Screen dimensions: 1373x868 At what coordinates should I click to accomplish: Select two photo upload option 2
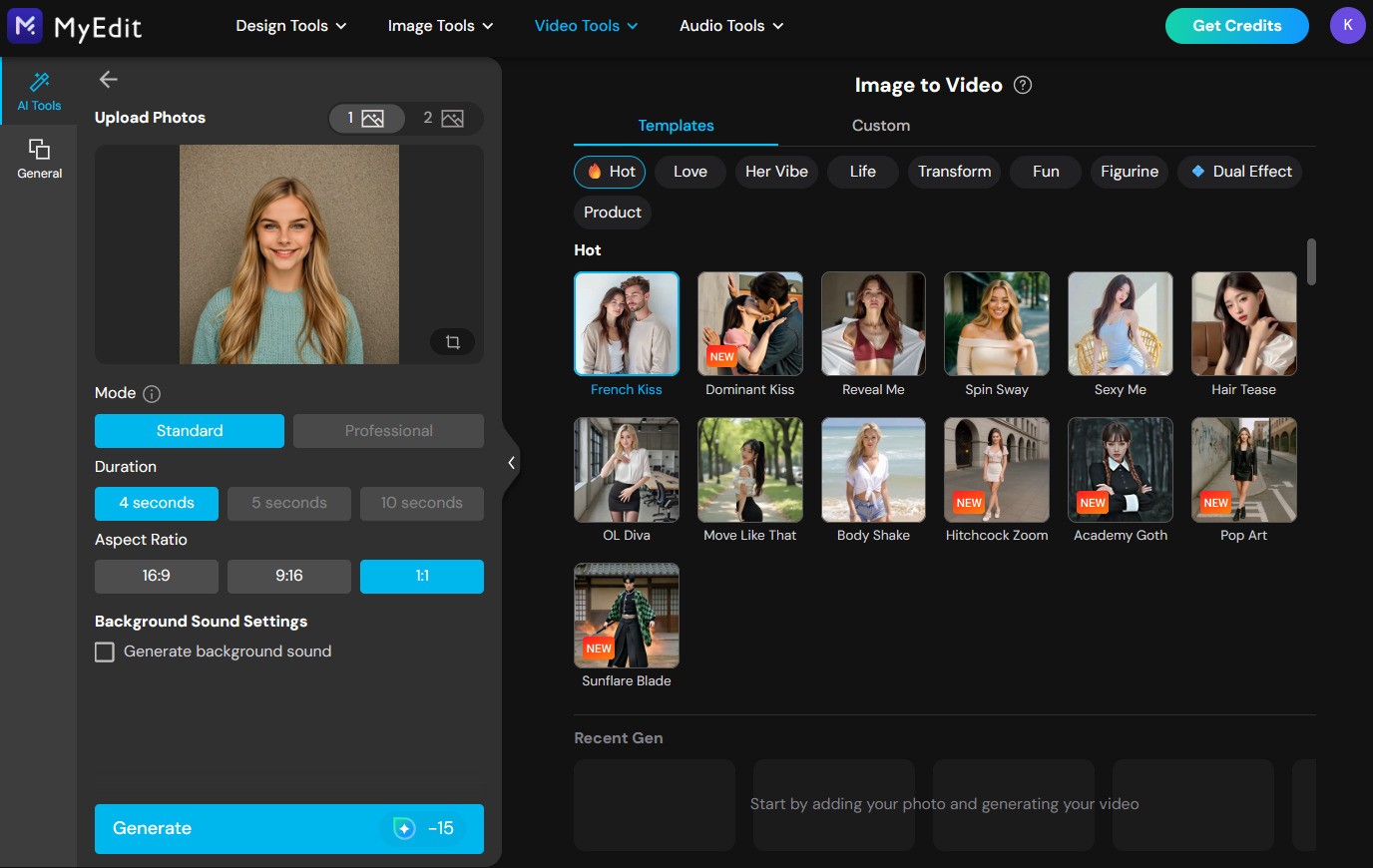coord(443,119)
